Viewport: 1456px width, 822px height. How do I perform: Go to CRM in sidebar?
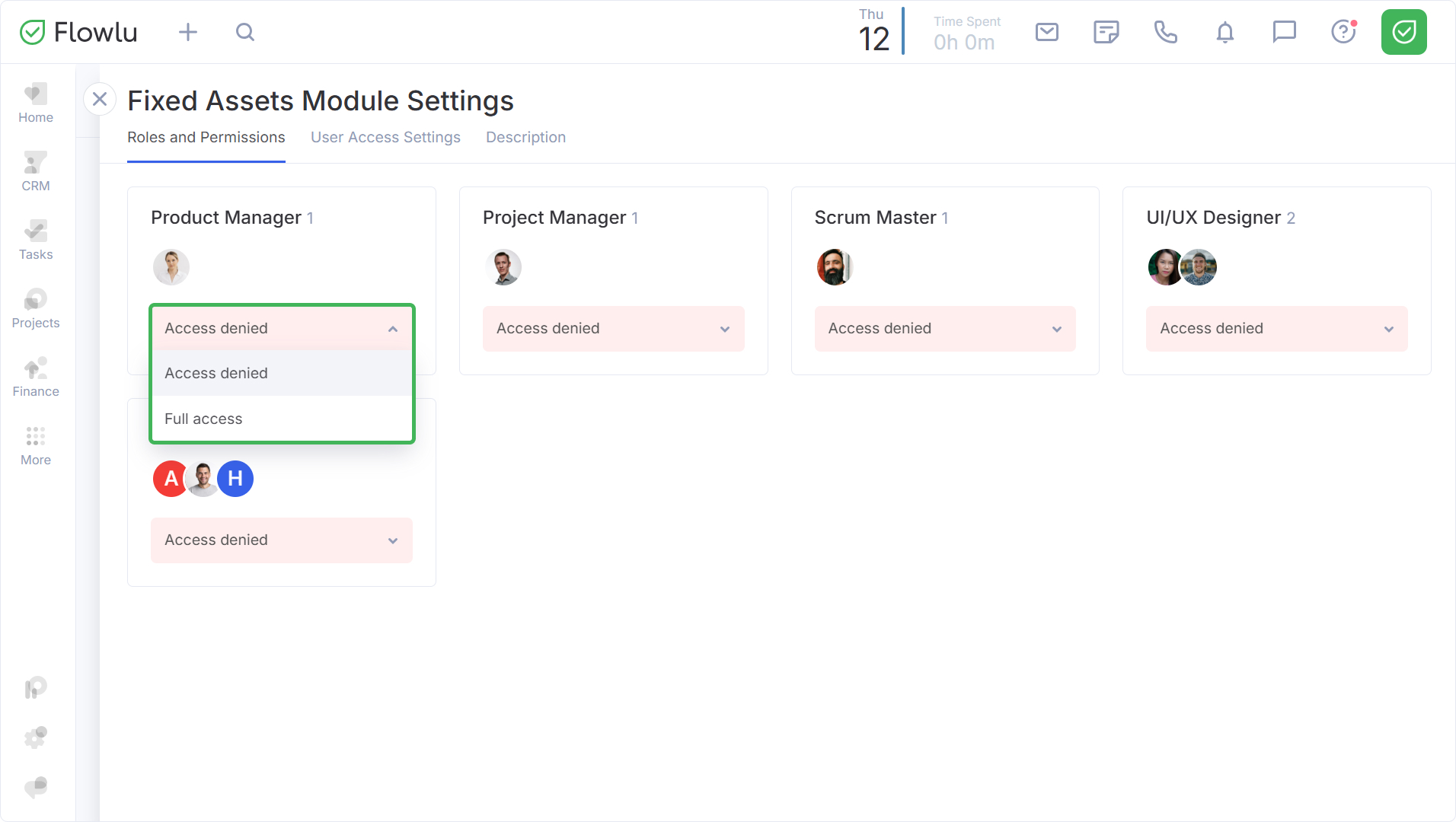(x=36, y=171)
